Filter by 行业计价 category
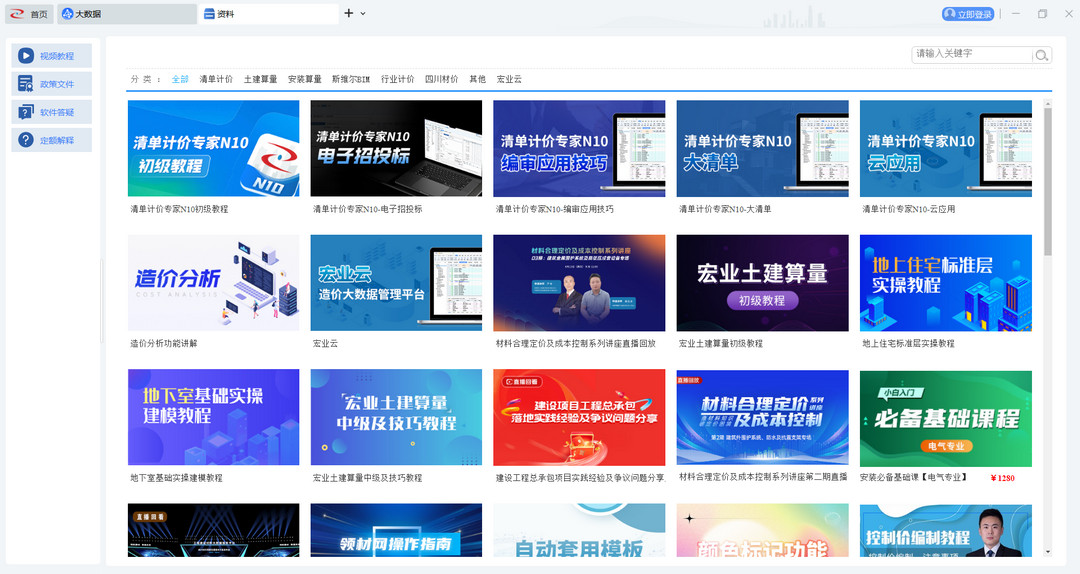Screen dimensions: 1080x574 click(397, 79)
